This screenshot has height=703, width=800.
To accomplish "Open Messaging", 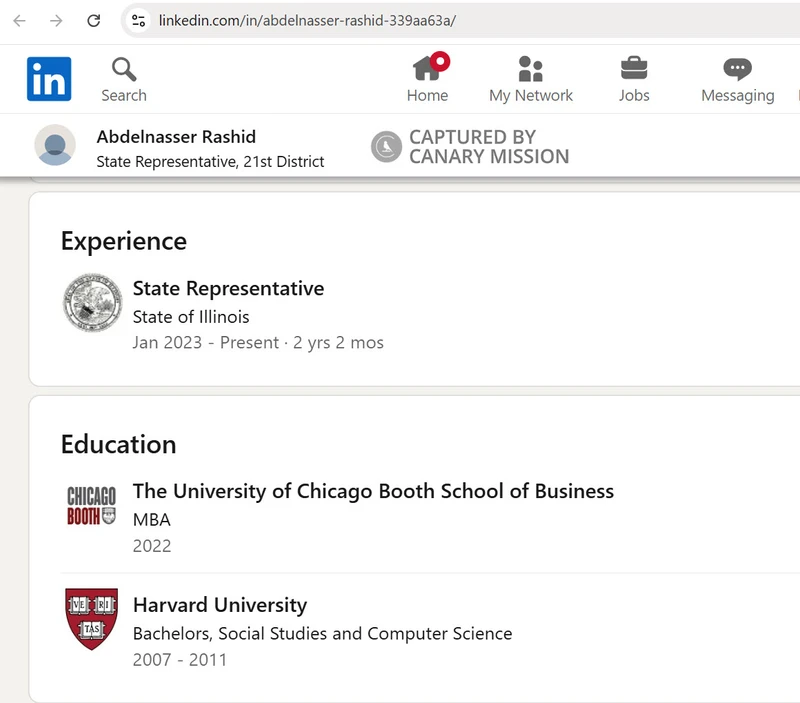I will [738, 80].
